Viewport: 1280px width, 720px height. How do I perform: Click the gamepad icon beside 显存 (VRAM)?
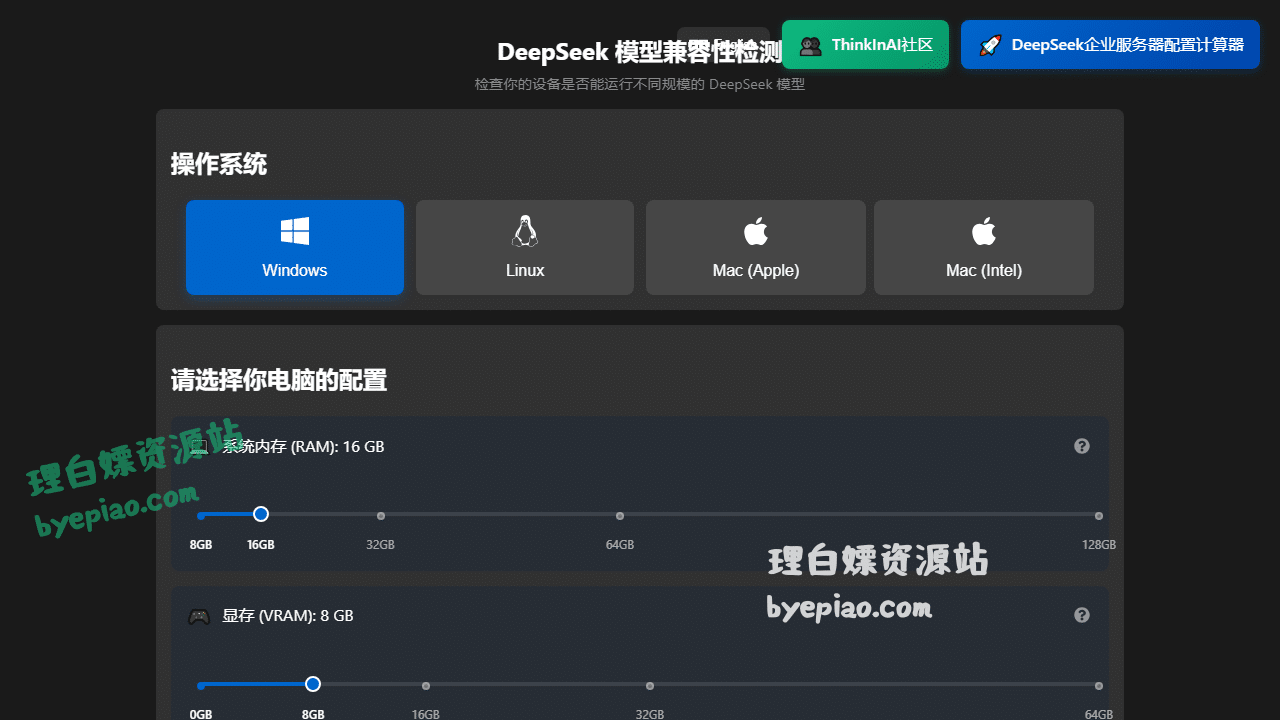point(200,616)
